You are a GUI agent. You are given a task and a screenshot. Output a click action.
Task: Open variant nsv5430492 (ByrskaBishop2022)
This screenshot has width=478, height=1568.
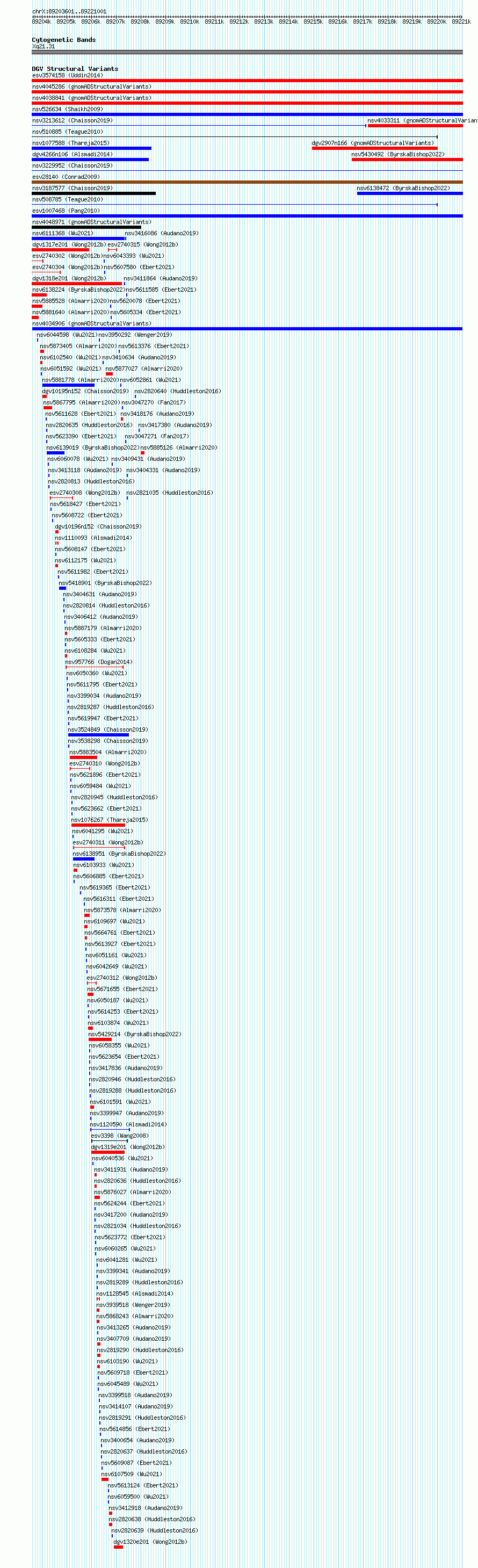(x=397, y=154)
